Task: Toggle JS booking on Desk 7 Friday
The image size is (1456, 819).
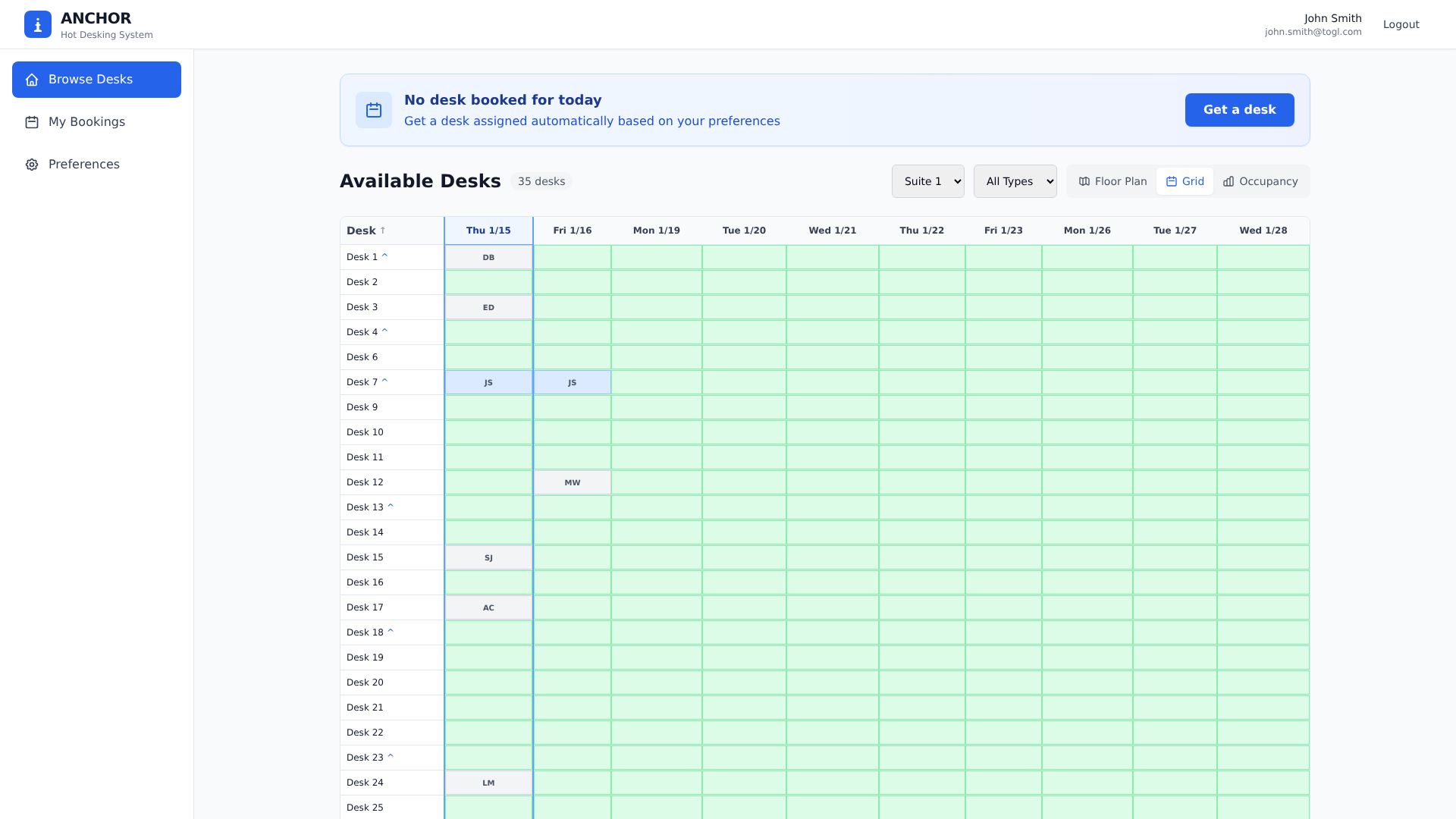Action: tap(573, 382)
